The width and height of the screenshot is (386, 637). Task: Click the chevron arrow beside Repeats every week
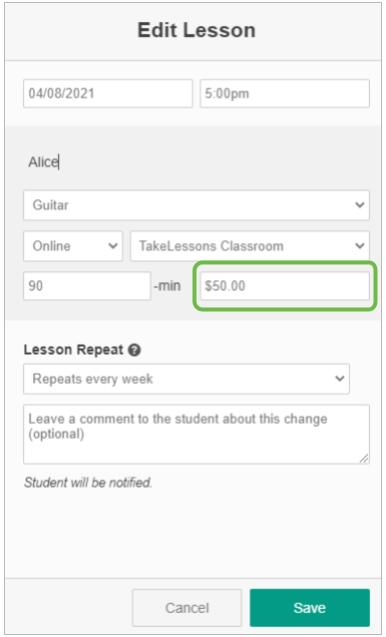click(339, 379)
